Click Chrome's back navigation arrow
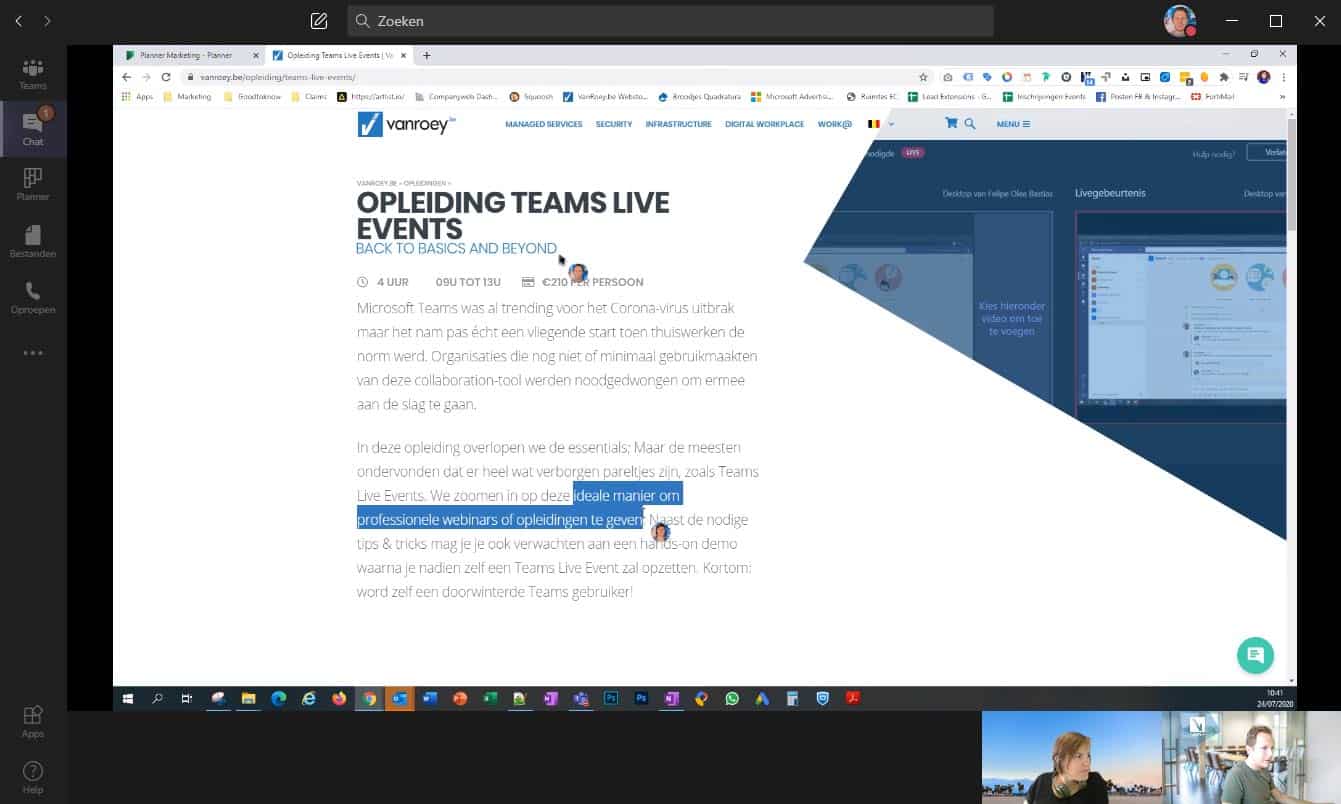The image size is (1341, 804). coord(126,77)
